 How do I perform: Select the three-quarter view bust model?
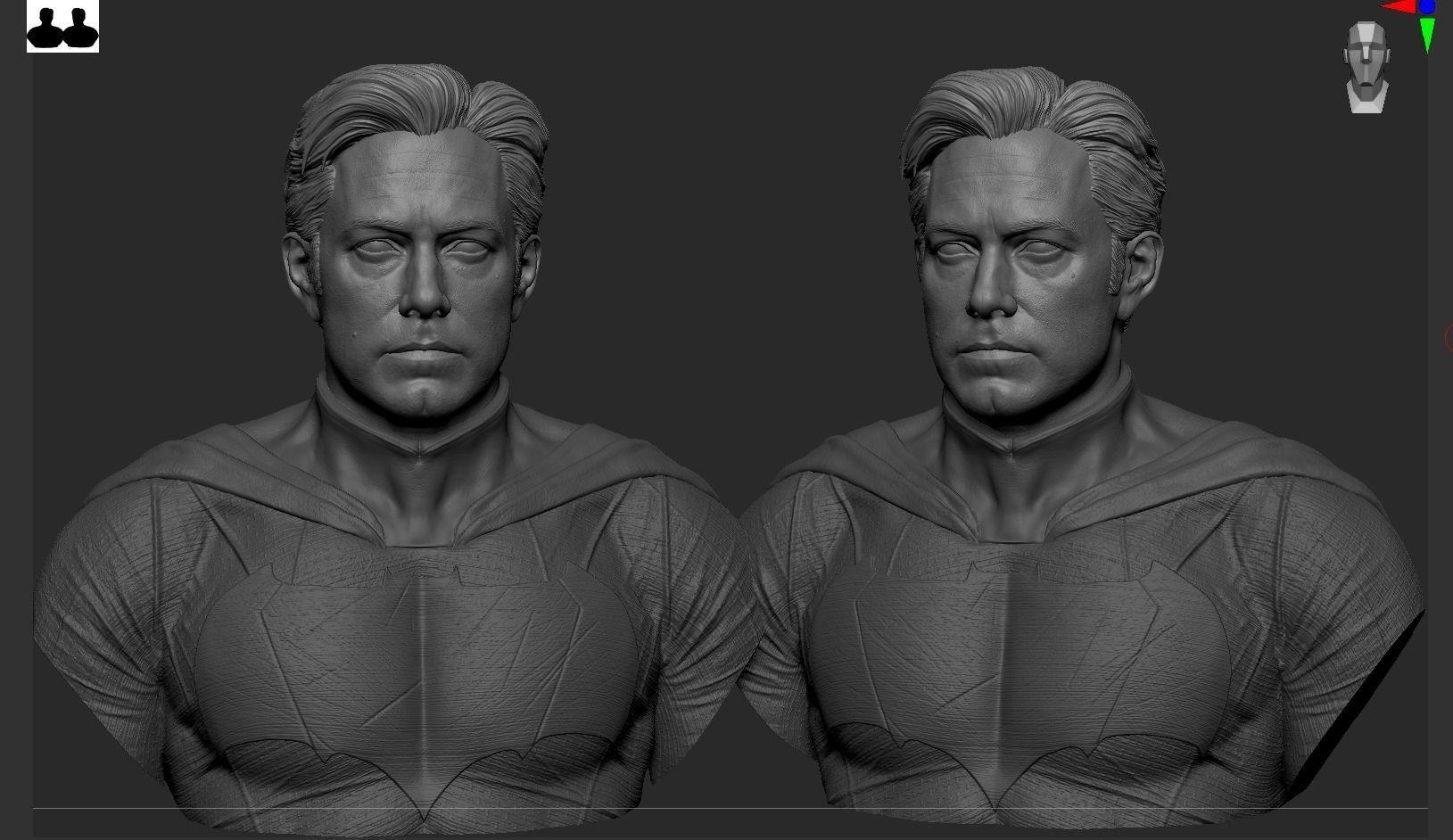click(1079, 446)
